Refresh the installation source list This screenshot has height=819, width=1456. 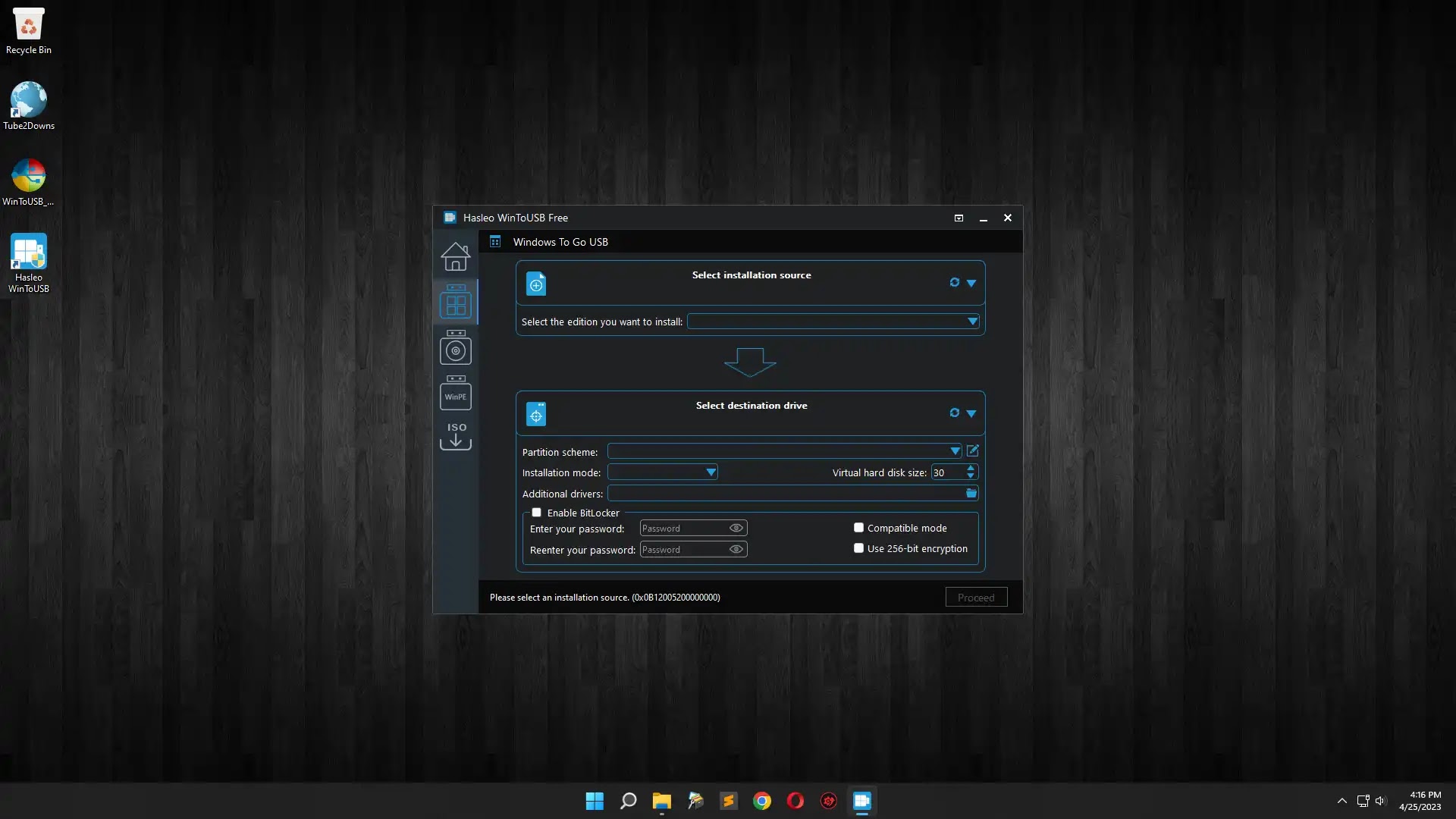[x=954, y=282]
